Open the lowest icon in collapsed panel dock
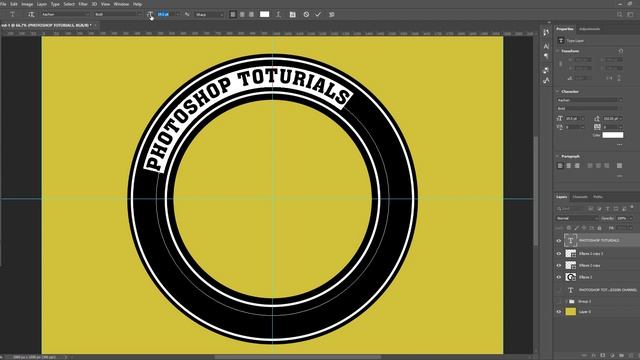The image size is (640, 360). [x=546, y=80]
